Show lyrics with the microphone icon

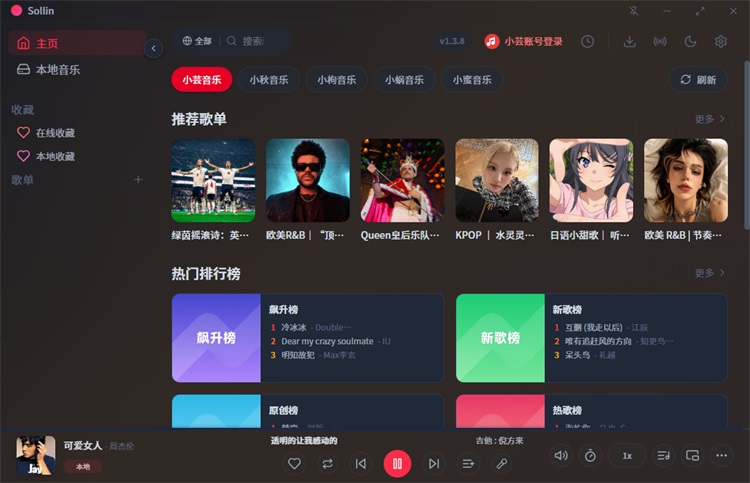tap(502, 463)
